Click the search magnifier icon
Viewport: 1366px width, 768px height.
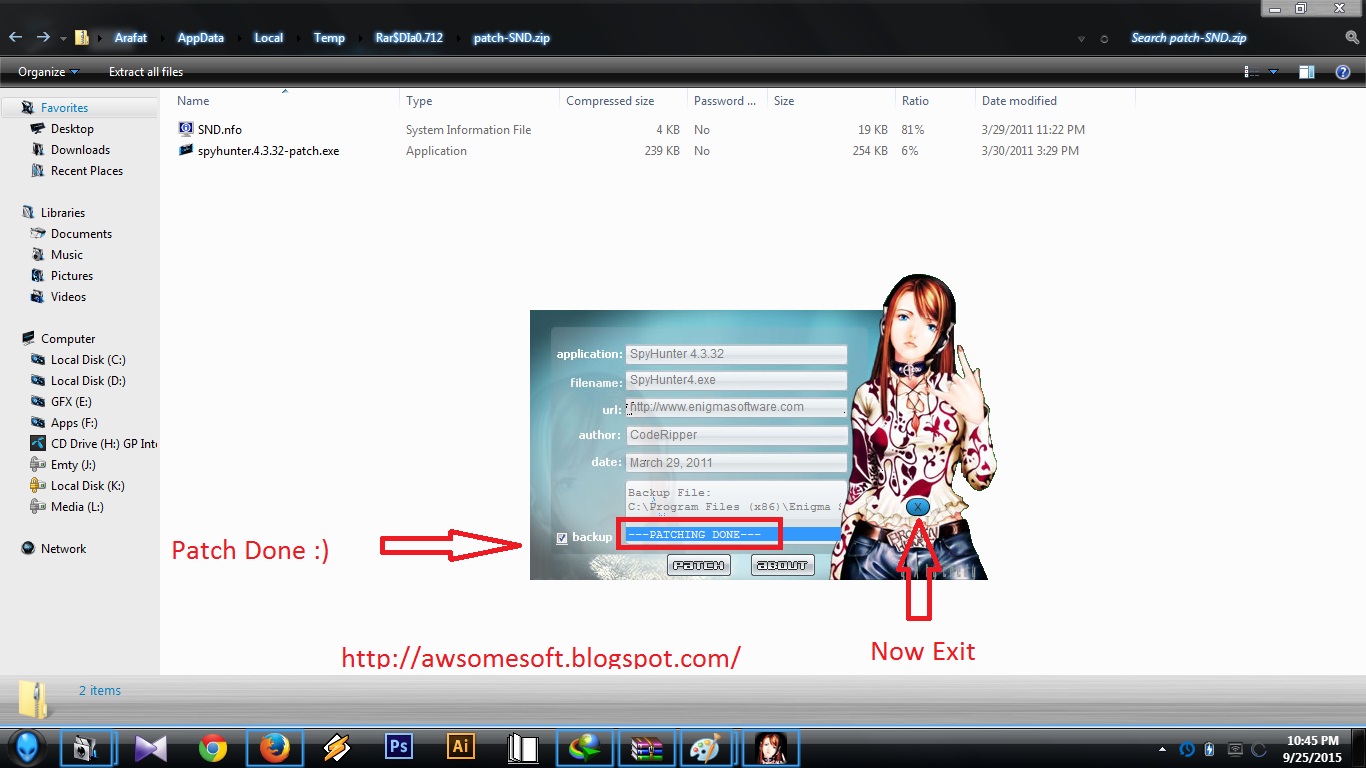click(x=1352, y=38)
